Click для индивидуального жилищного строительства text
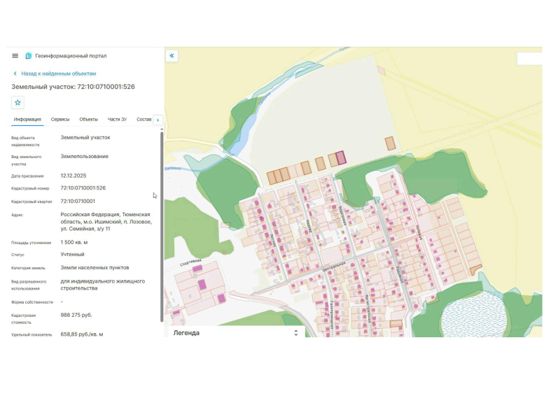 click(102, 285)
